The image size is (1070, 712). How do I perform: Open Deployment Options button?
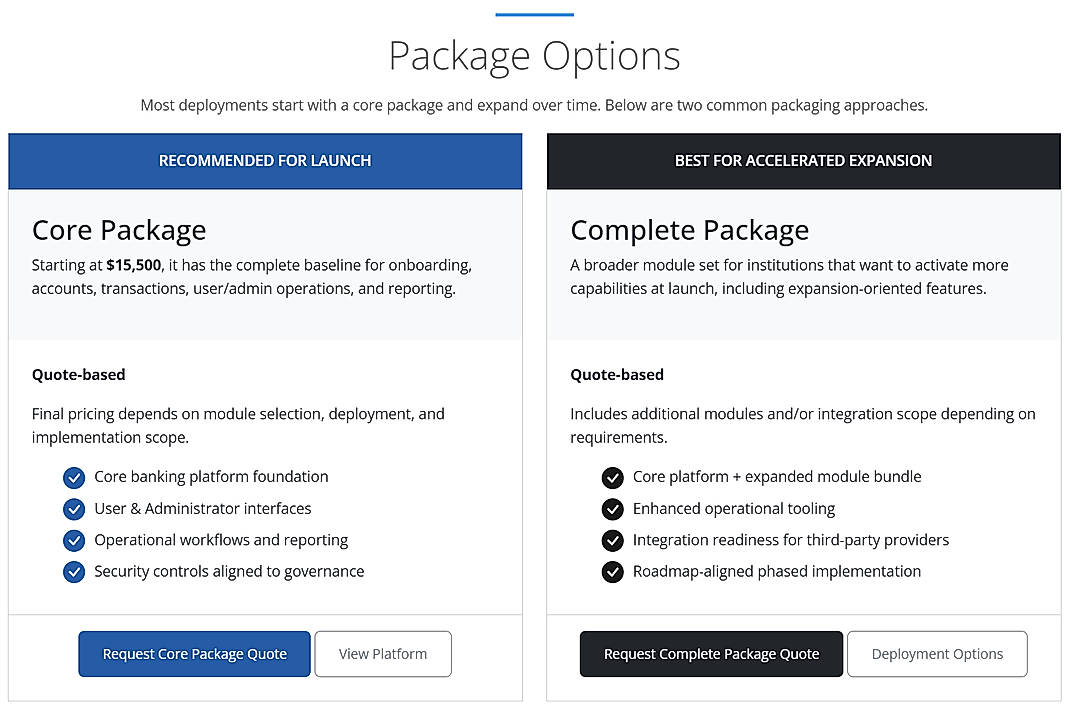(937, 654)
